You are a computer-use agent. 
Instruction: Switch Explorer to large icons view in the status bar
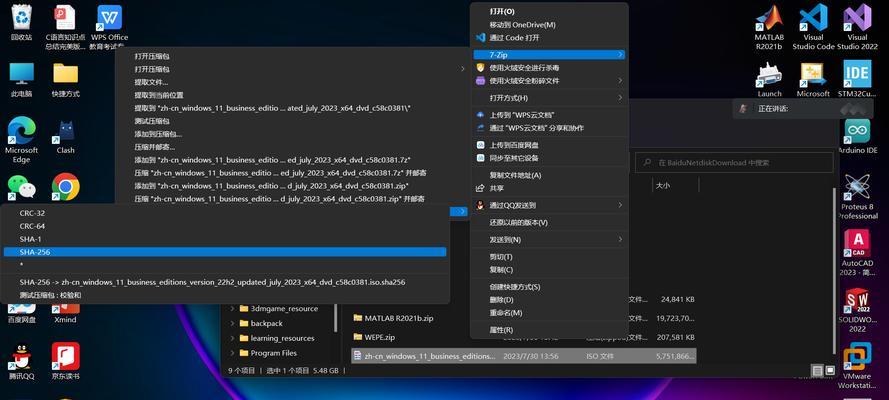click(x=830, y=370)
